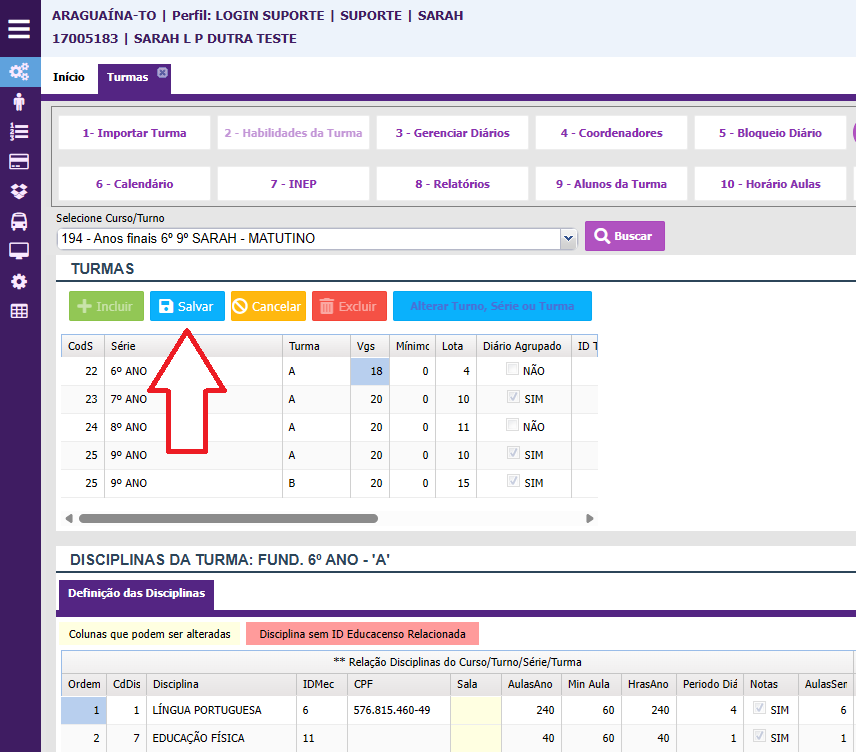Toggle Diário Agrupado checkbox for 6º ANO
Screen dimensions: 856x752
513,370
